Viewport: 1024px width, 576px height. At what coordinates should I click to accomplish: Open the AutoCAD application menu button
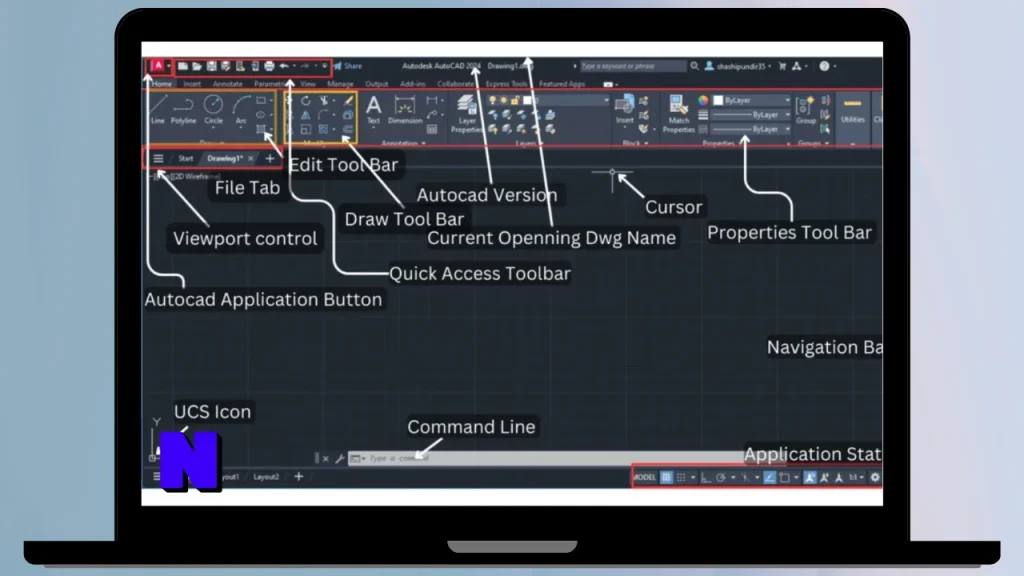click(158, 66)
